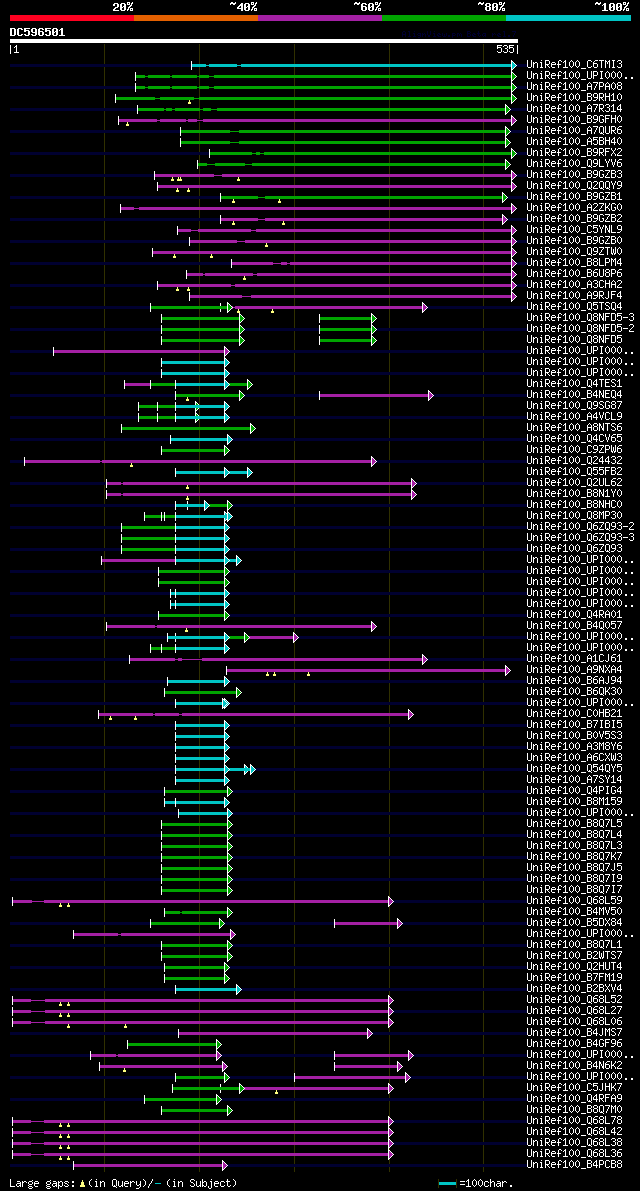Click the query end position label 535
Screen dimensions: 640x1191
coord(506,49)
